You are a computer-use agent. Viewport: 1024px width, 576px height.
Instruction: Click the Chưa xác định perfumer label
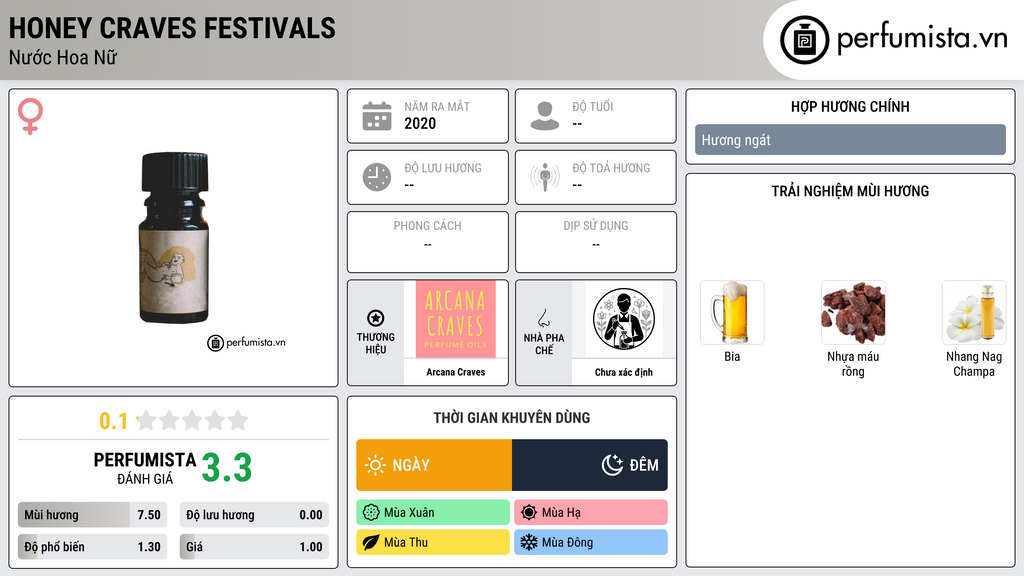[624, 372]
